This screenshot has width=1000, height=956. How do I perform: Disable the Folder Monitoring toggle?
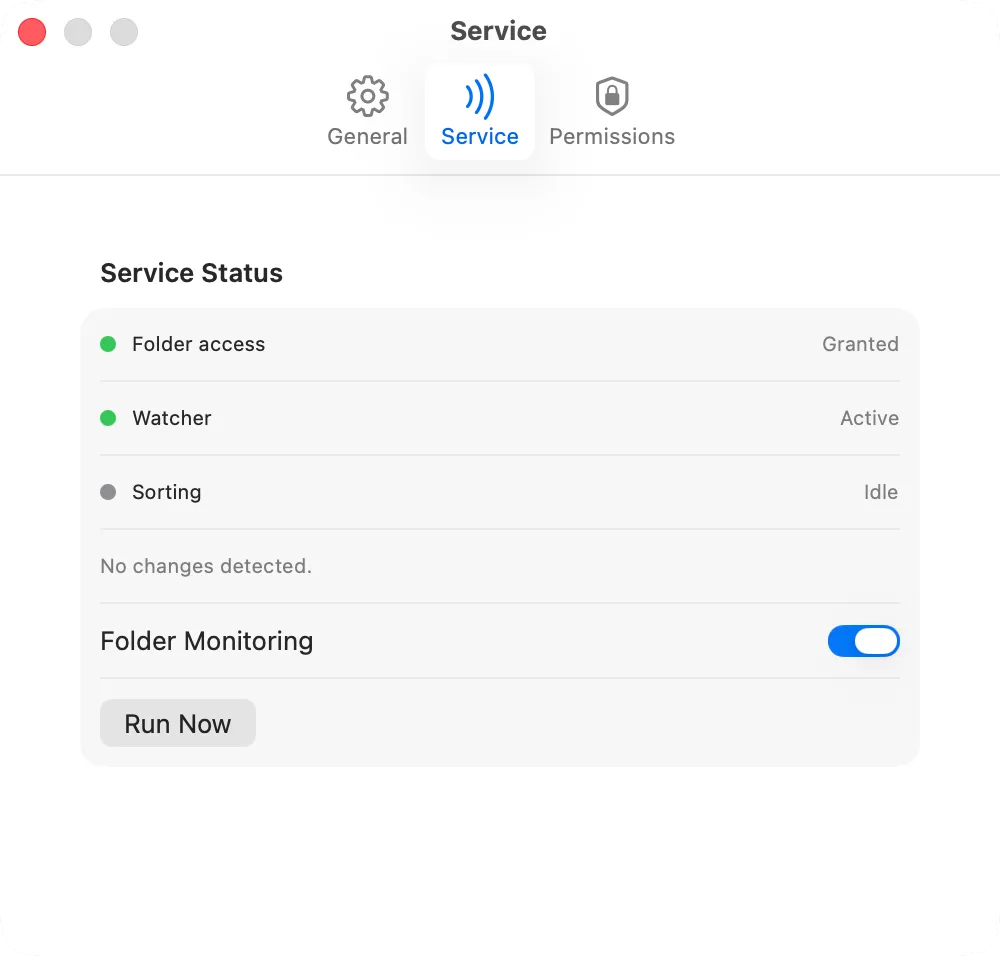[863, 641]
